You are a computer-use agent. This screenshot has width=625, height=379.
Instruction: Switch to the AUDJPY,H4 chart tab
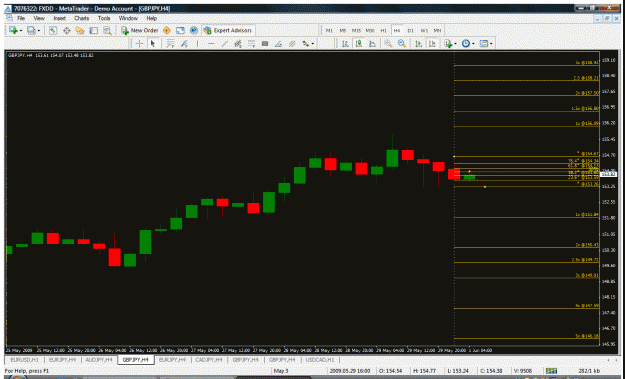(x=99, y=360)
